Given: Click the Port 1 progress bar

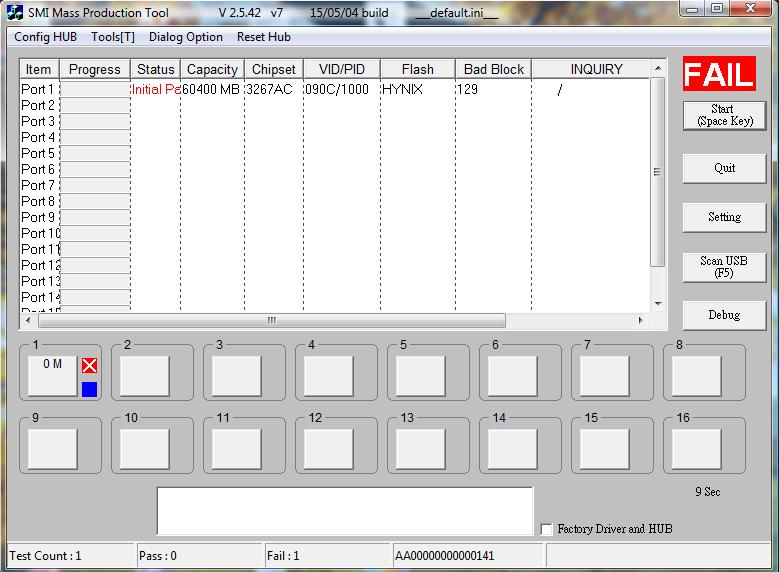Looking at the screenshot, I should [95, 89].
